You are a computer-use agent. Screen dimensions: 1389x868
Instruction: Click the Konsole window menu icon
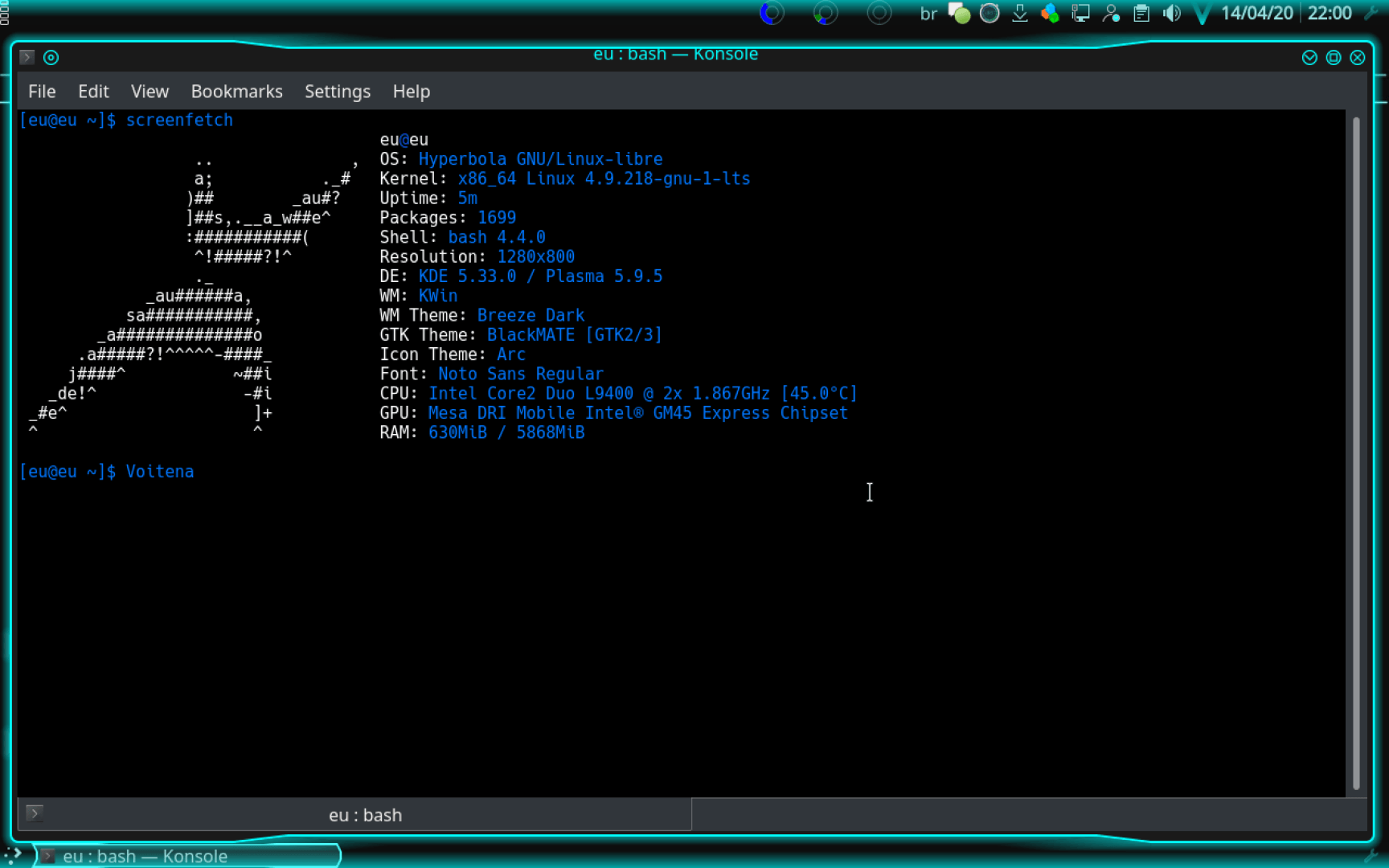[27, 57]
